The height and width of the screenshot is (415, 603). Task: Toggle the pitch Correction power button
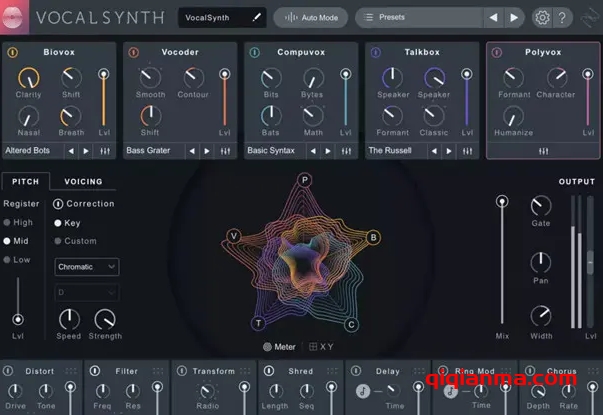[58, 204]
